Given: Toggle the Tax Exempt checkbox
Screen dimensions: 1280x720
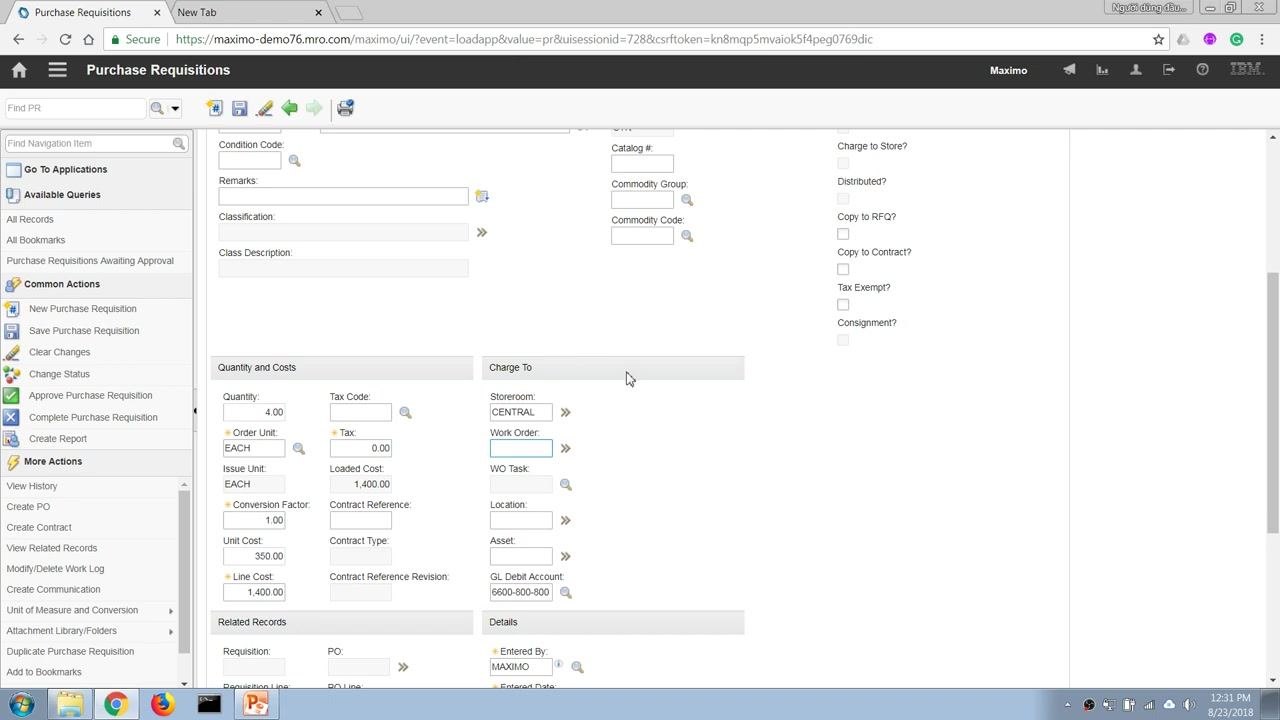Looking at the screenshot, I should point(843,304).
